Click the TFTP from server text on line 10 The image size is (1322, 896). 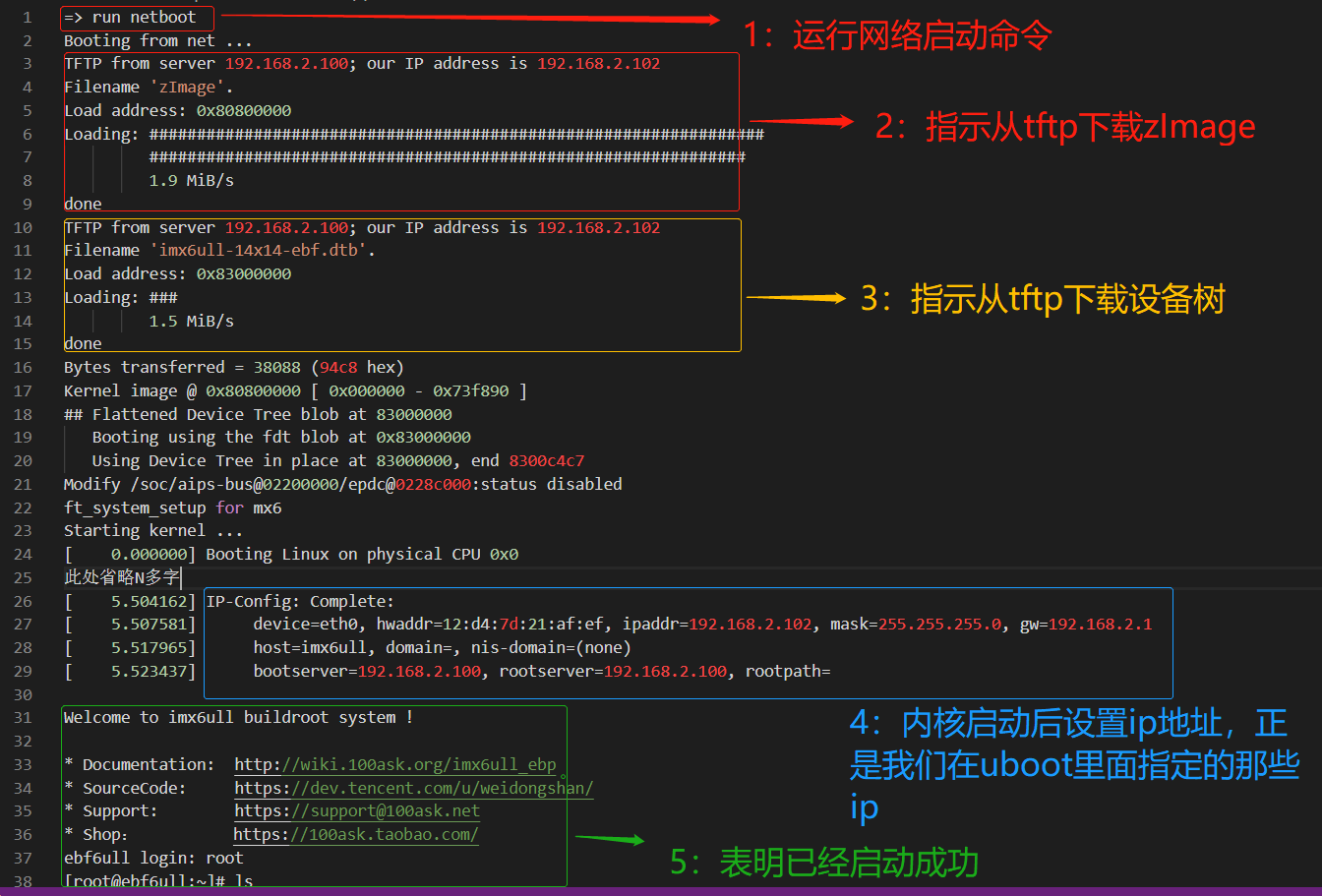(x=362, y=227)
